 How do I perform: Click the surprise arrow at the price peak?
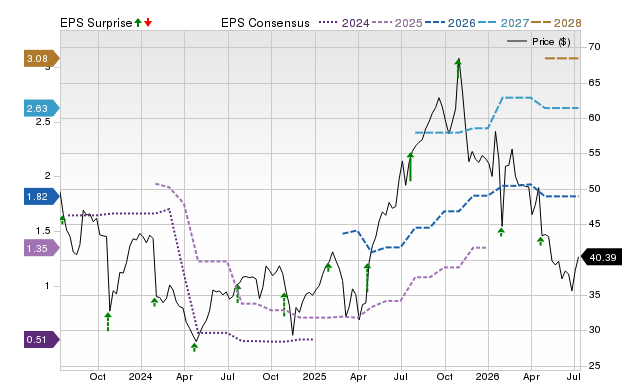pyautogui.click(x=458, y=68)
